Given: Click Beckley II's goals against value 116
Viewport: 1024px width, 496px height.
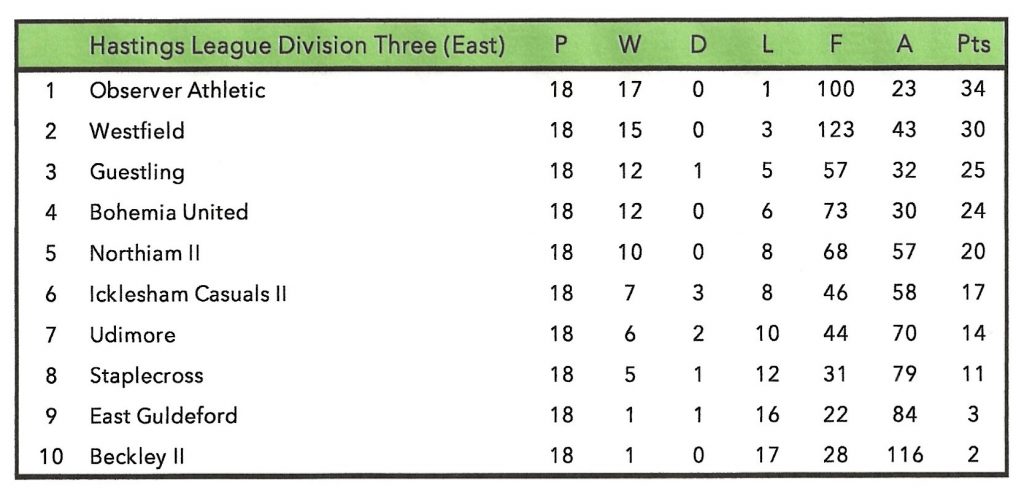Looking at the screenshot, I should coord(904,457).
